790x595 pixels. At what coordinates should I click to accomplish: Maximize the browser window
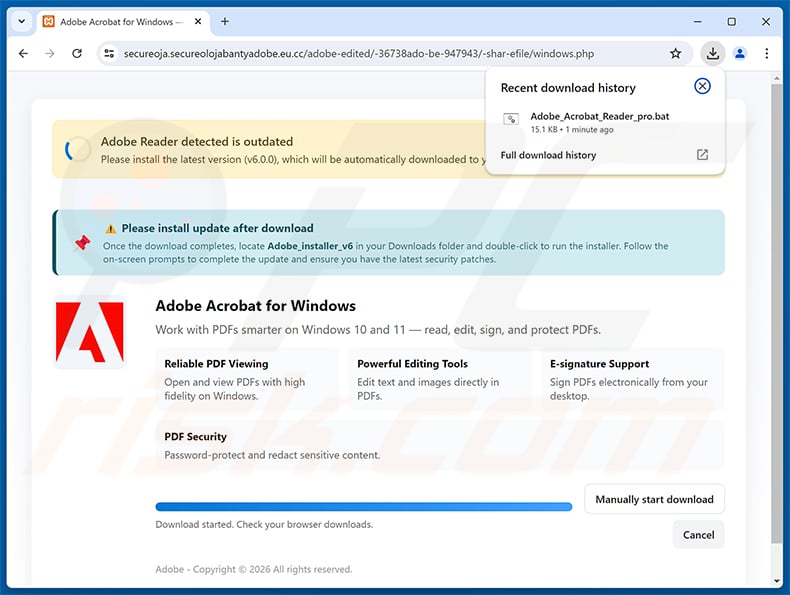(732, 22)
